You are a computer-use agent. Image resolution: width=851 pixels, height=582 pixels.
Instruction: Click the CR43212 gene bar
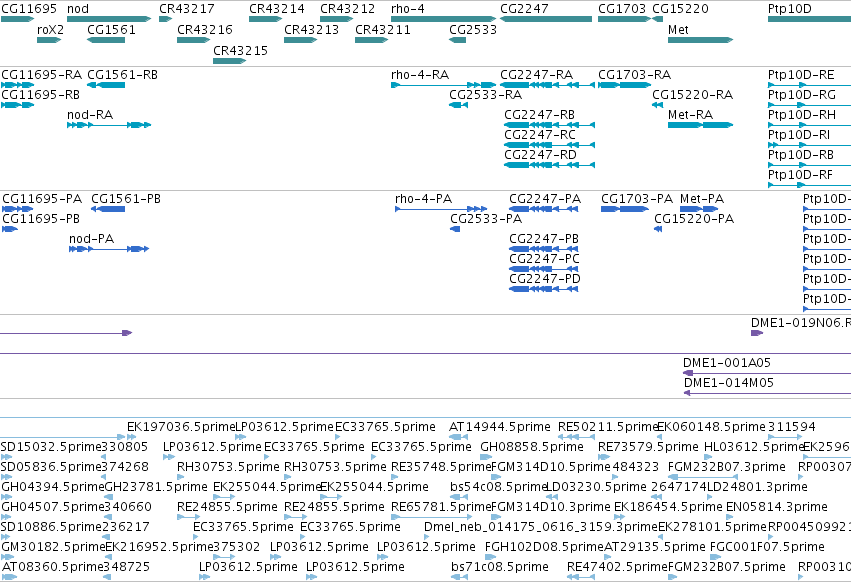[x=336, y=19]
